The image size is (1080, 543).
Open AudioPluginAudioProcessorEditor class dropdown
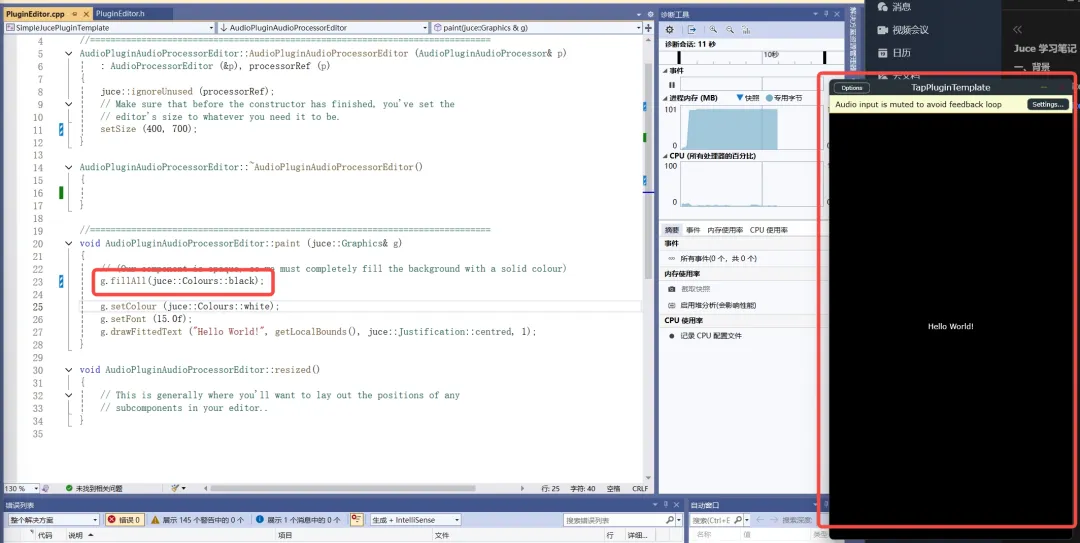[x=425, y=28]
